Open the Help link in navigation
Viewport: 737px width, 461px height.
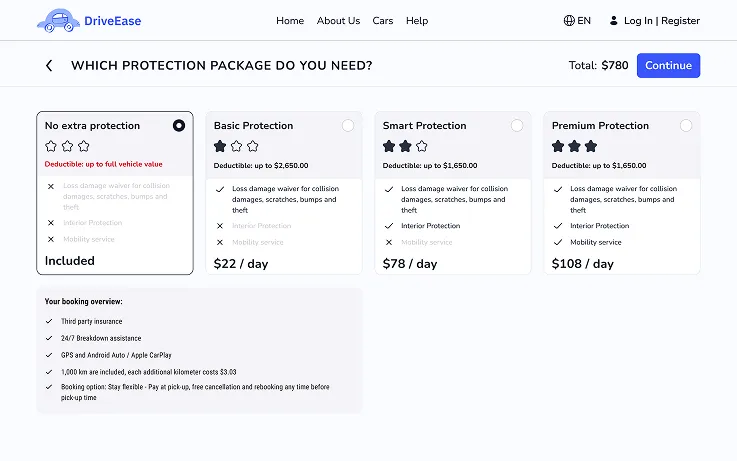[x=417, y=20]
